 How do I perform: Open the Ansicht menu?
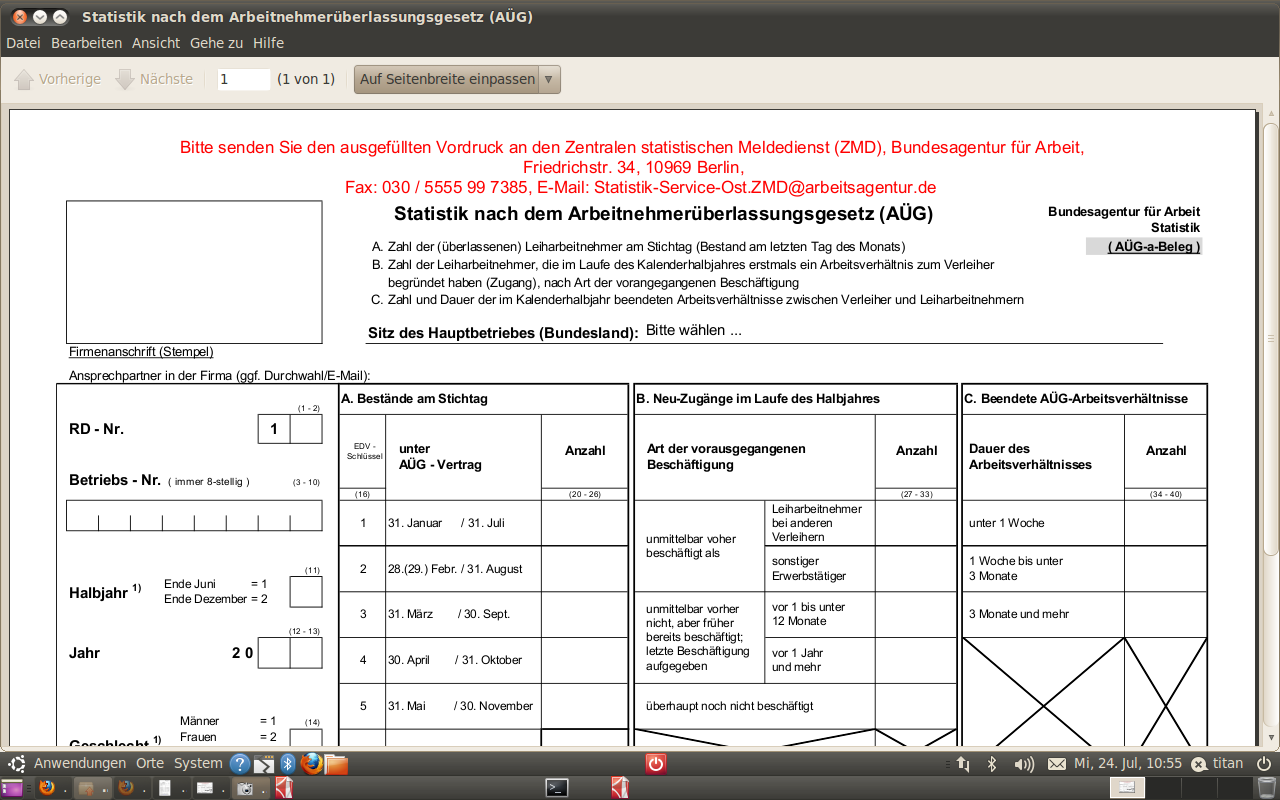[x=156, y=43]
